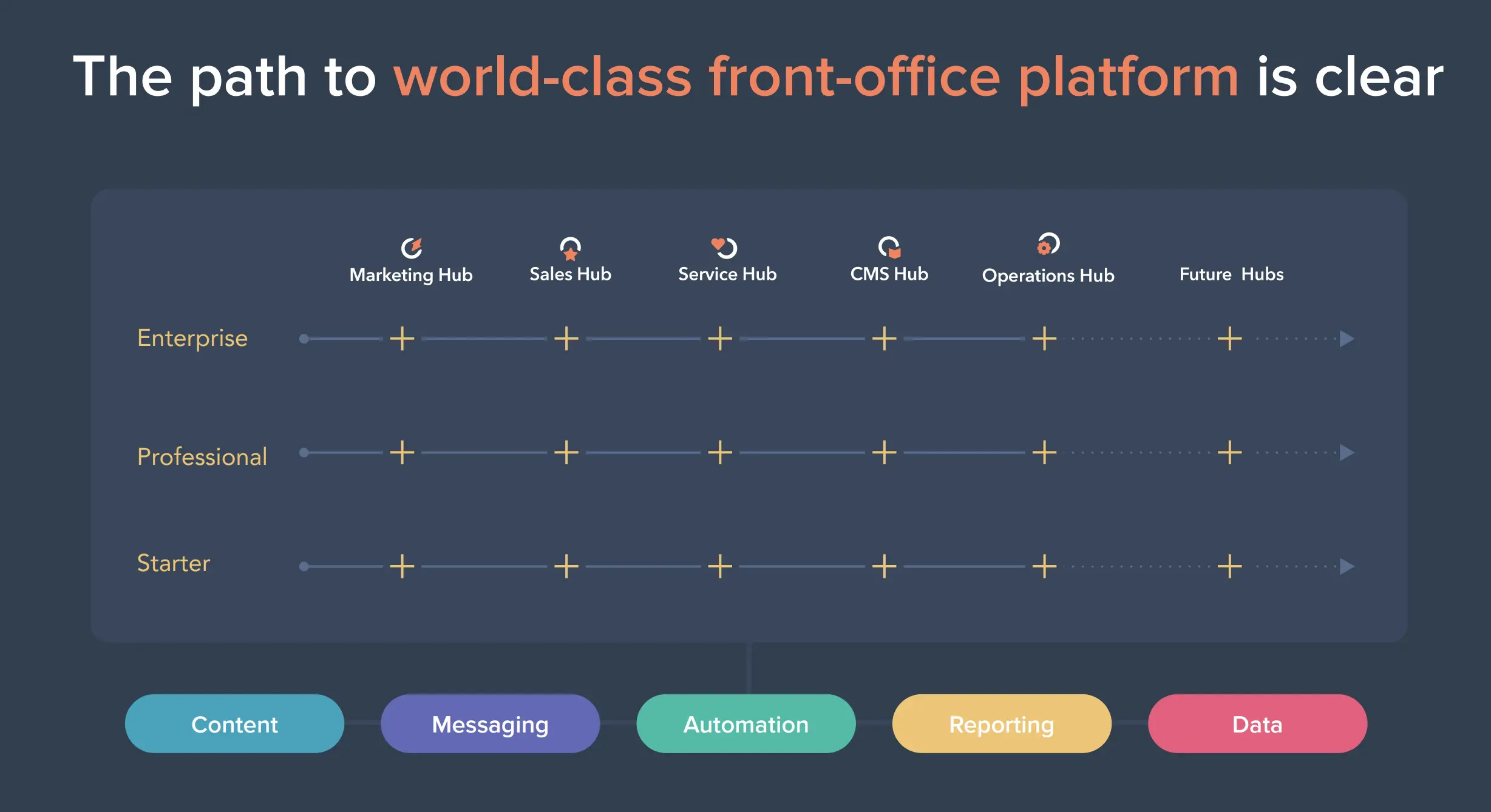The width and height of the screenshot is (1491, 812).
Task: Click the Service Hub label
Action: point(727,274)
